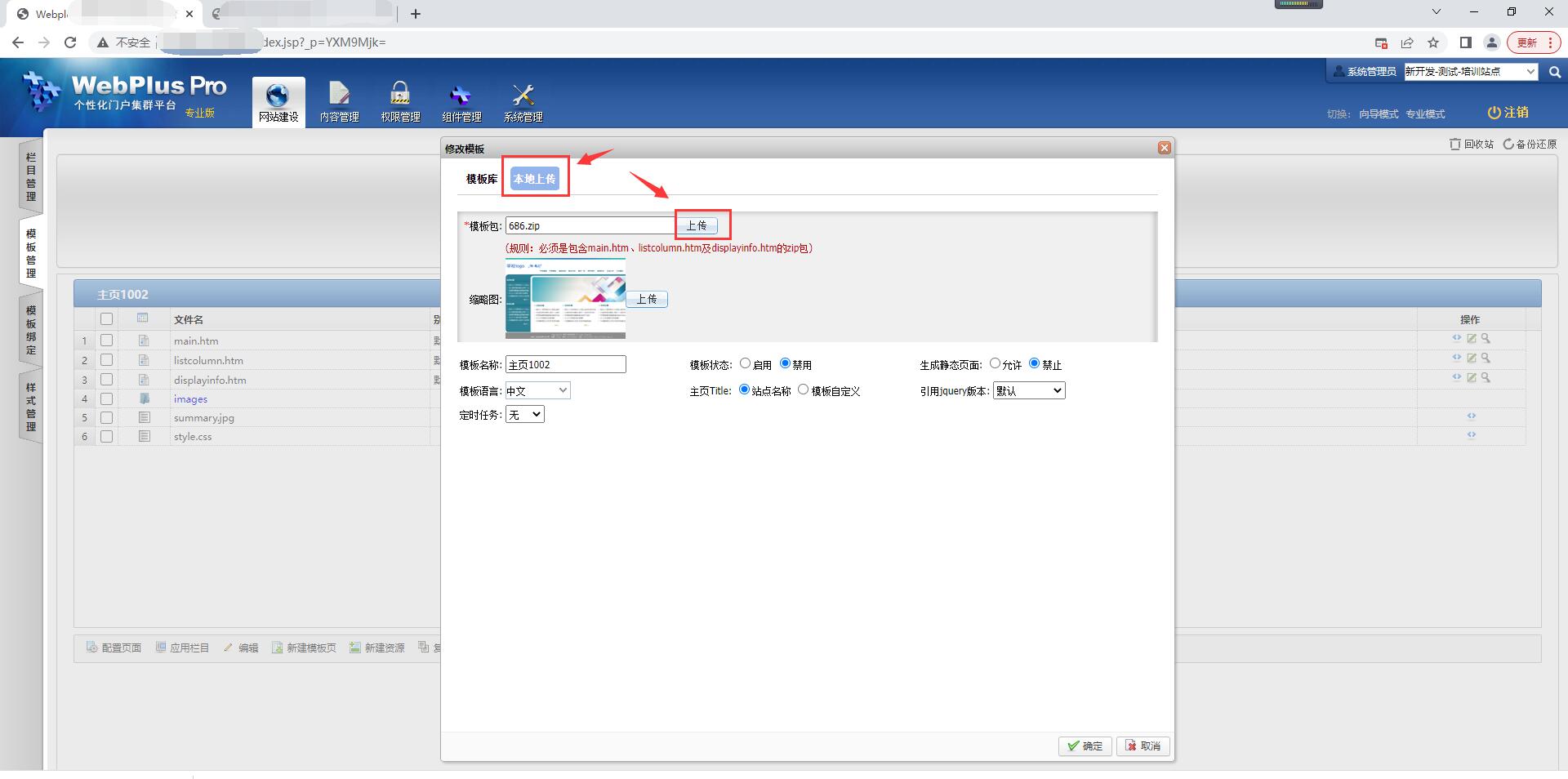Viewport: 1568px width, 779px height.
Task: Switch to the 模板库 tab
Action: 481,179
